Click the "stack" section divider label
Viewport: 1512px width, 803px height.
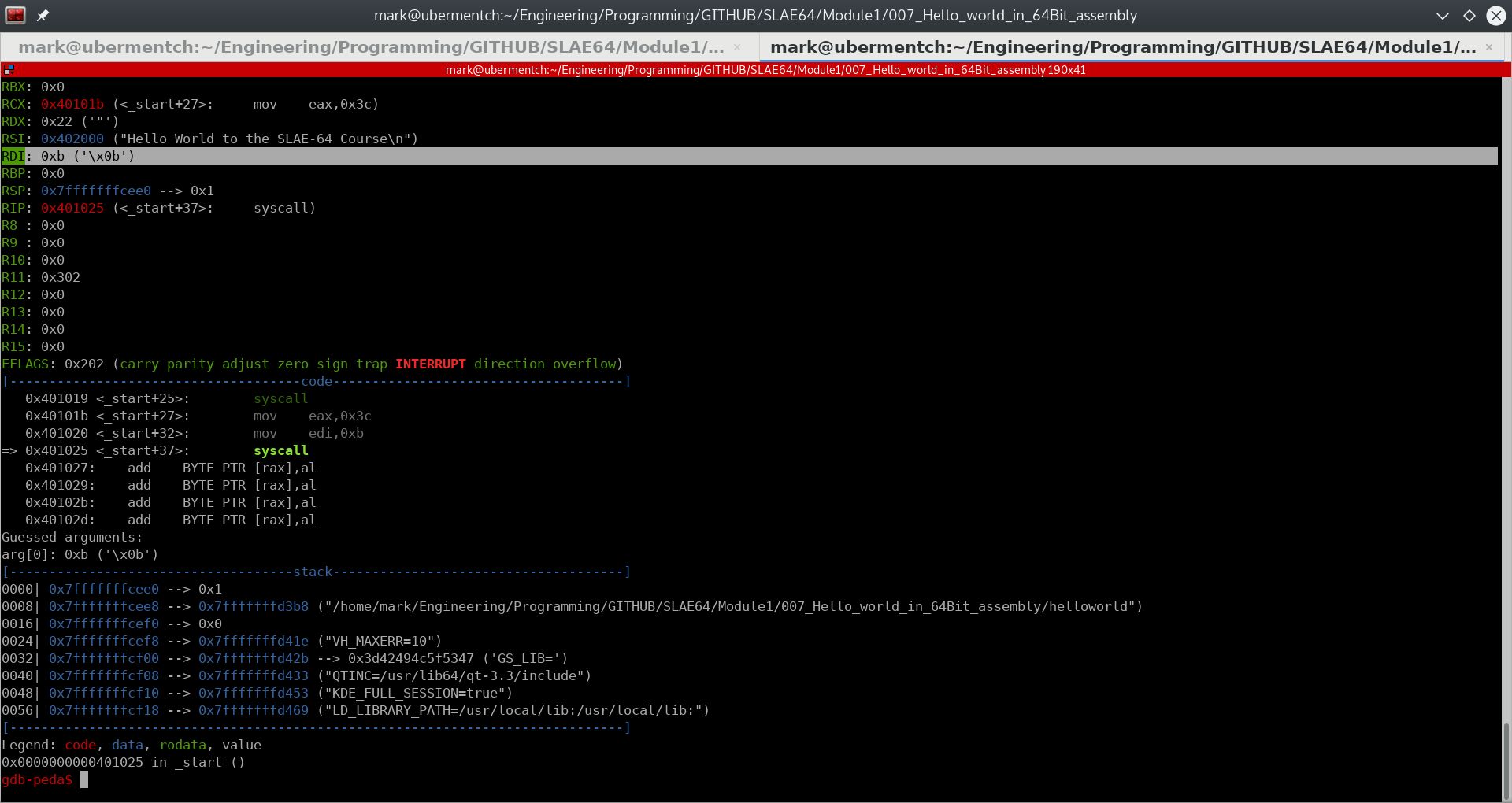point(313,572)
